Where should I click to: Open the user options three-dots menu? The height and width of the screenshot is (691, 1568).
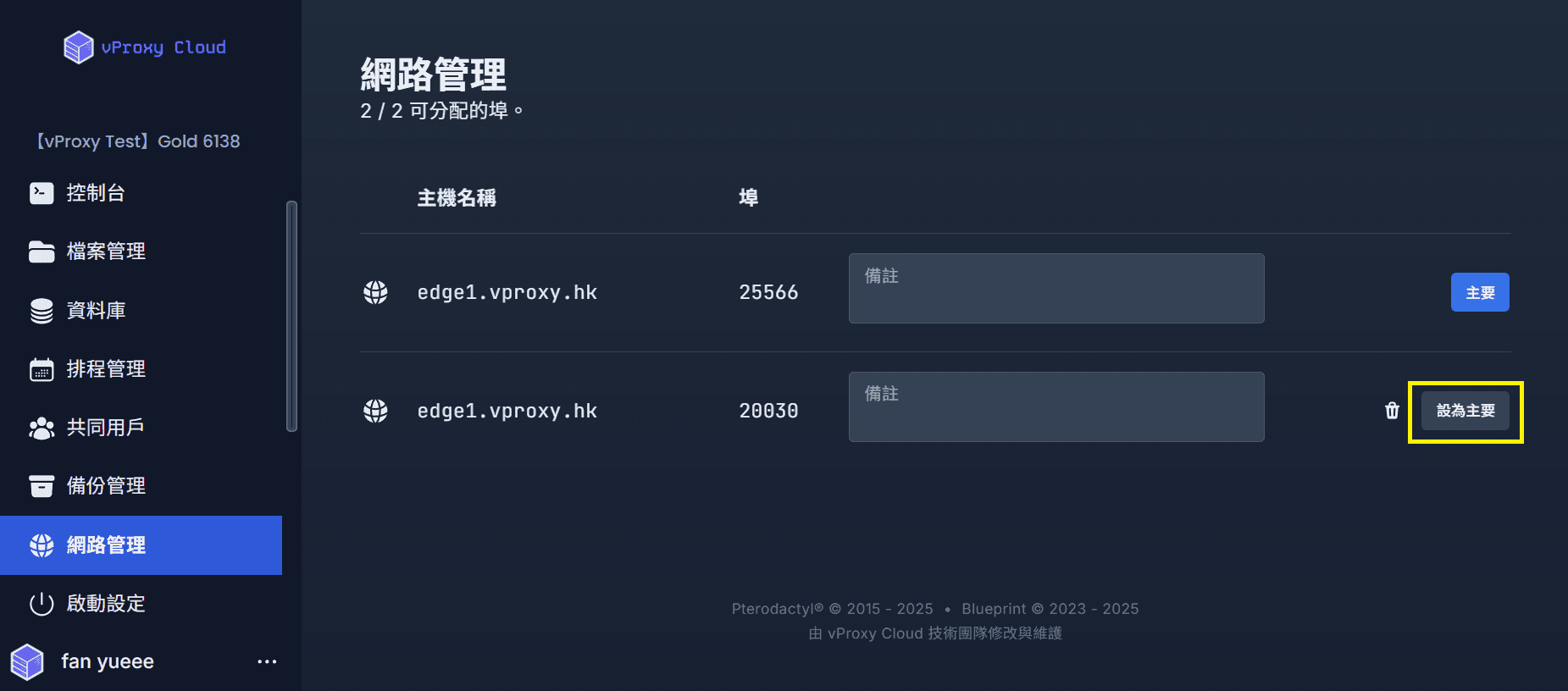tap(267, 661)
